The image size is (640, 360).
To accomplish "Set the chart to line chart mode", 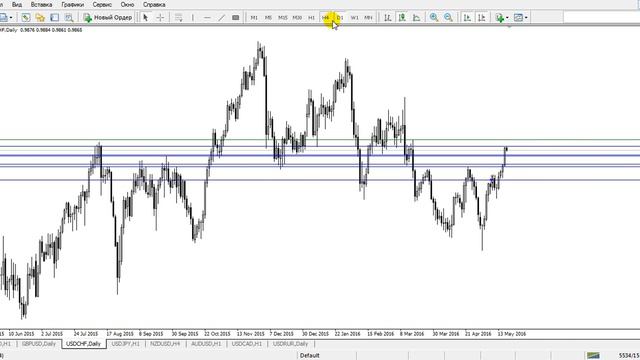I will click(x=416, y=18).
